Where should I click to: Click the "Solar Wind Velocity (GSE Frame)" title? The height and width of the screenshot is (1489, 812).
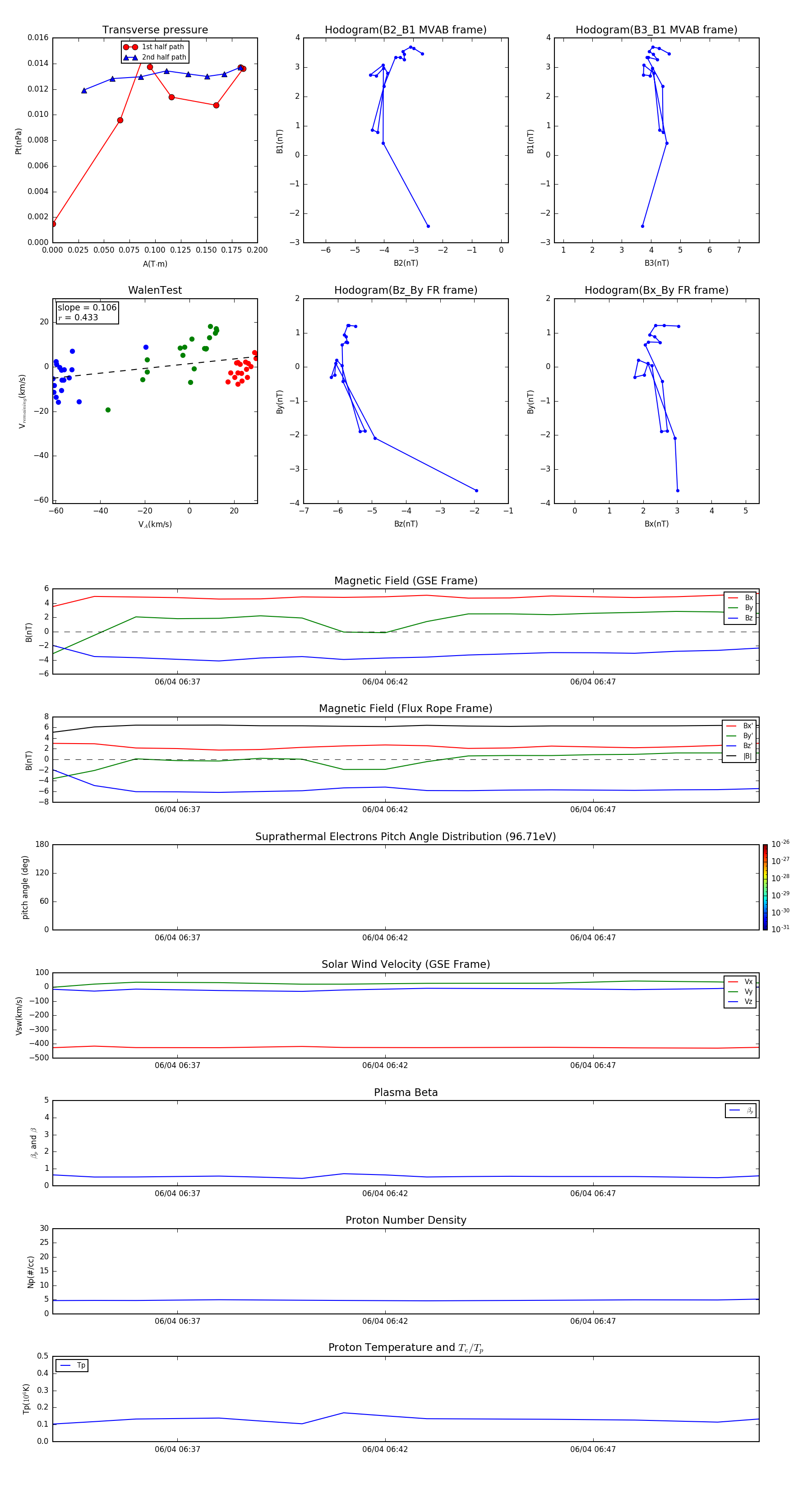pyautogui.click(x=406, y=964)
